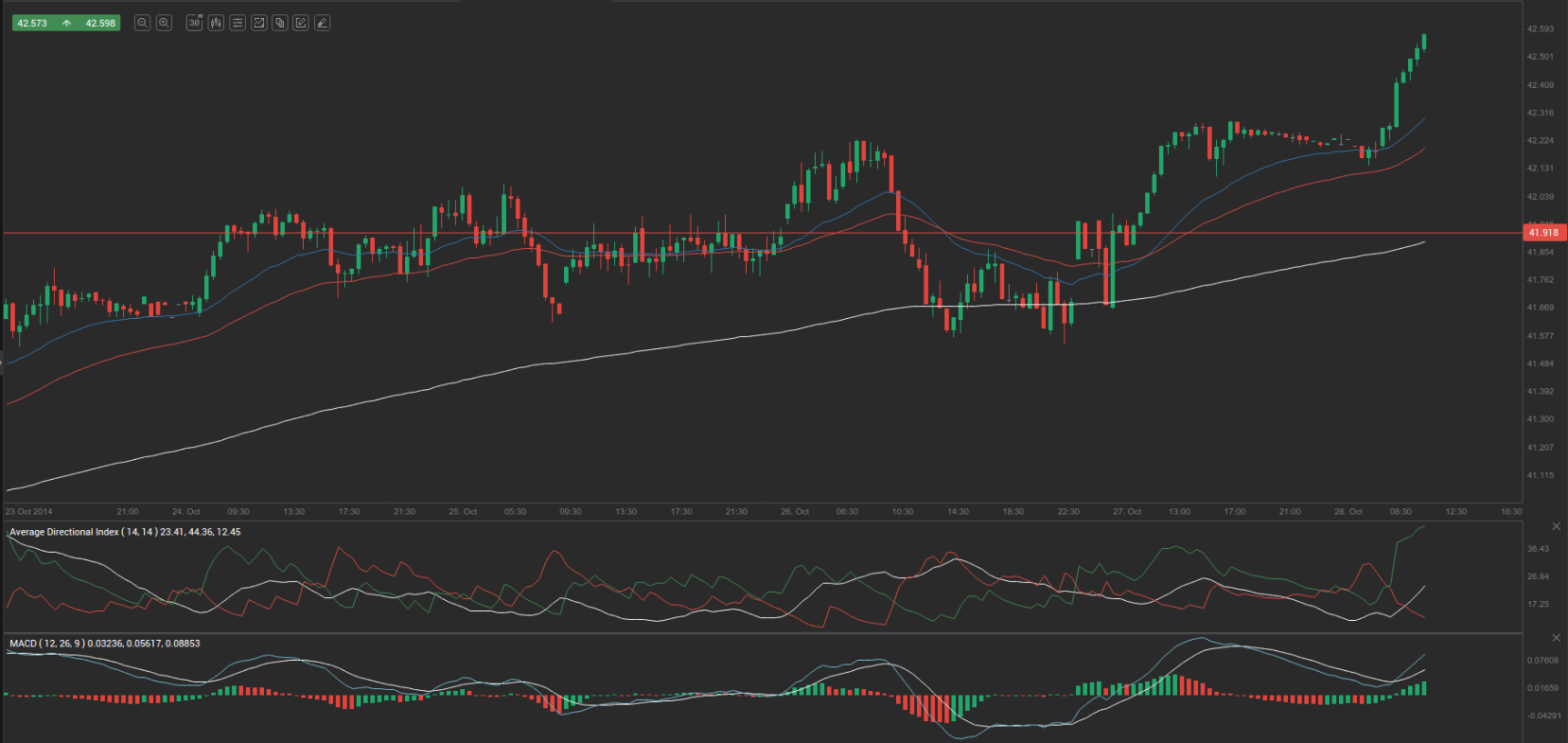Click the 42.598 ask price
This screenshot has height=743, width=1568.
[99, 23]
